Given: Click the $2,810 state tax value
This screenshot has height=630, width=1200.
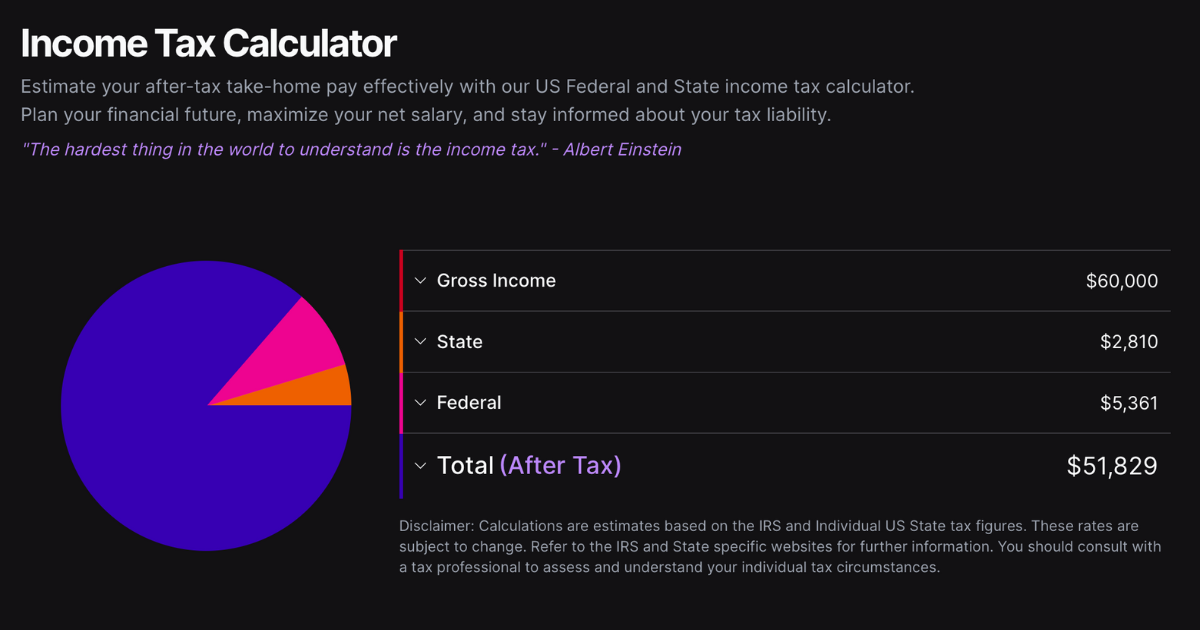Looking at the screenshot, I should click(1128, 341).
